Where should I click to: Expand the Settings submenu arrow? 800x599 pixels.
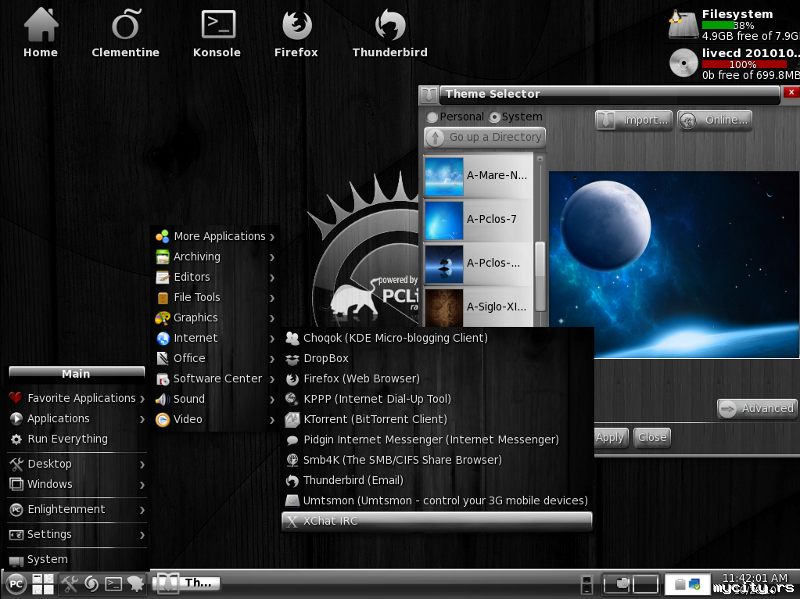pos(142,535)
